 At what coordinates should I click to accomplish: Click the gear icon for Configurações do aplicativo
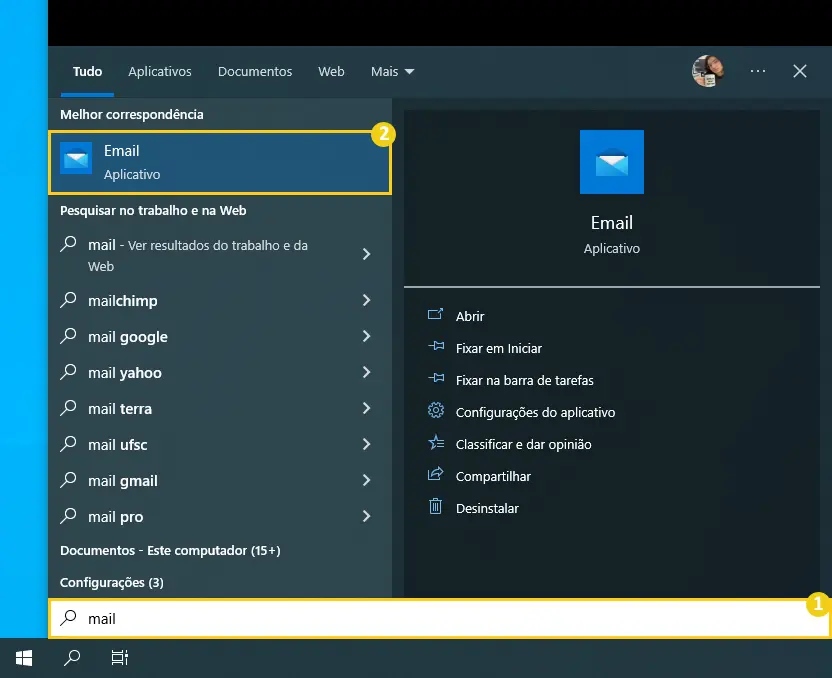pyautogui.click(x=436, y=411)
